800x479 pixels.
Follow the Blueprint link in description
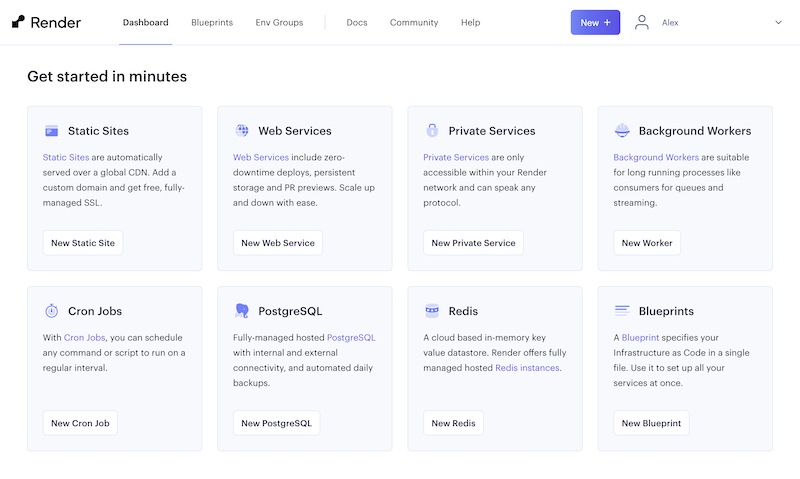coord(640,337)
